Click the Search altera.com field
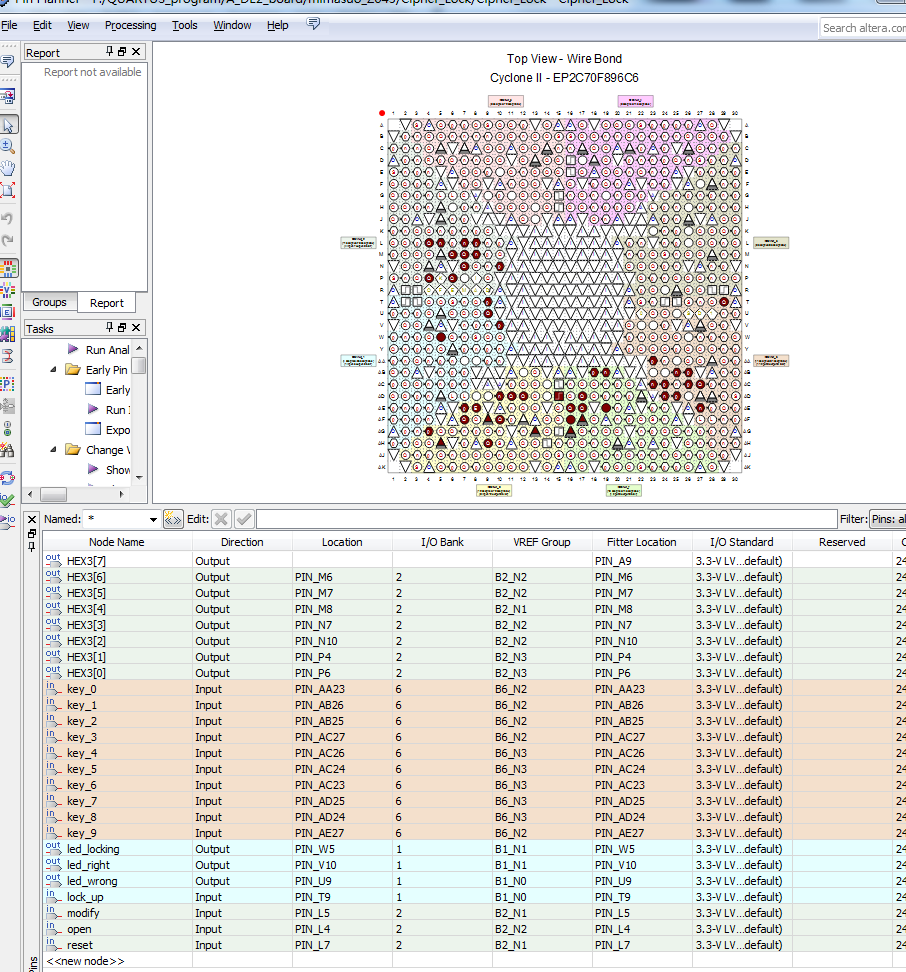Viewport: 906px width, 972px height. (x=862, y=28)
